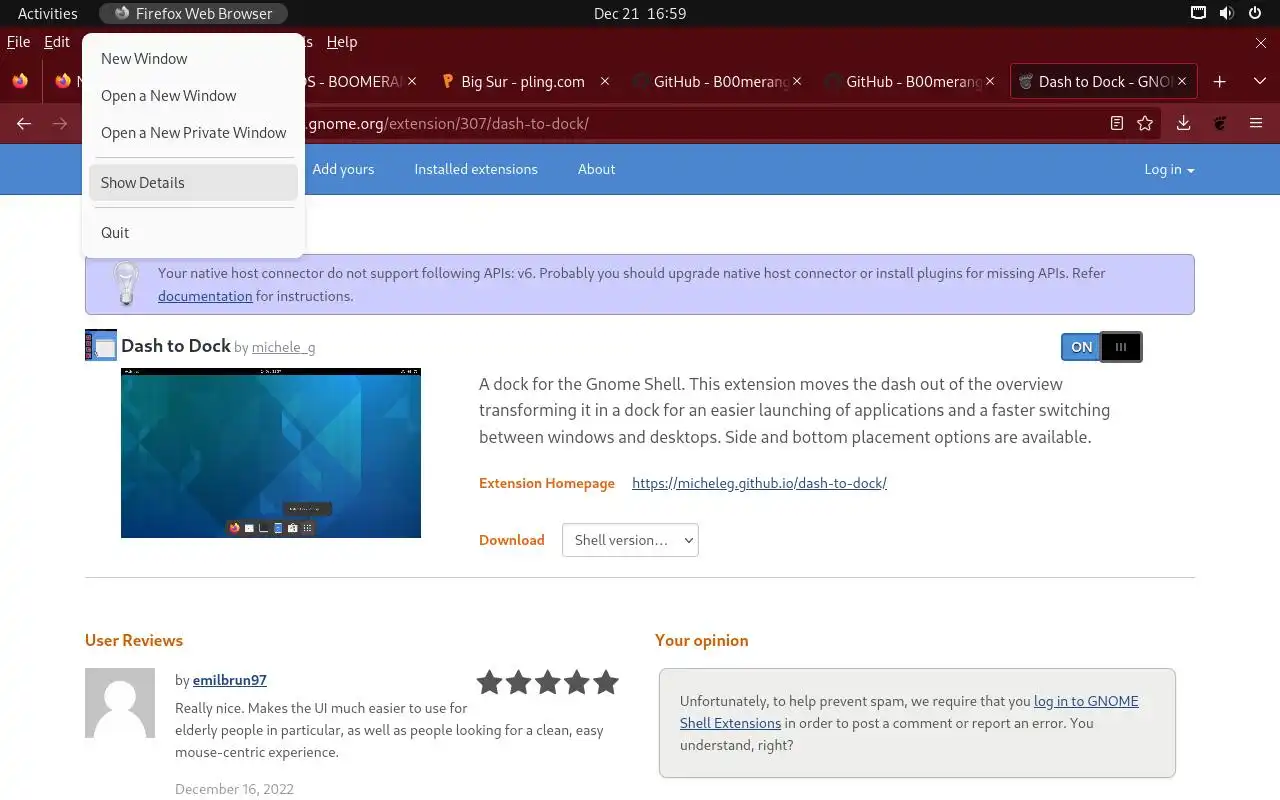
Task: Click the emilbrun97 reviewer avatar
Action: (x=120, y=703)
